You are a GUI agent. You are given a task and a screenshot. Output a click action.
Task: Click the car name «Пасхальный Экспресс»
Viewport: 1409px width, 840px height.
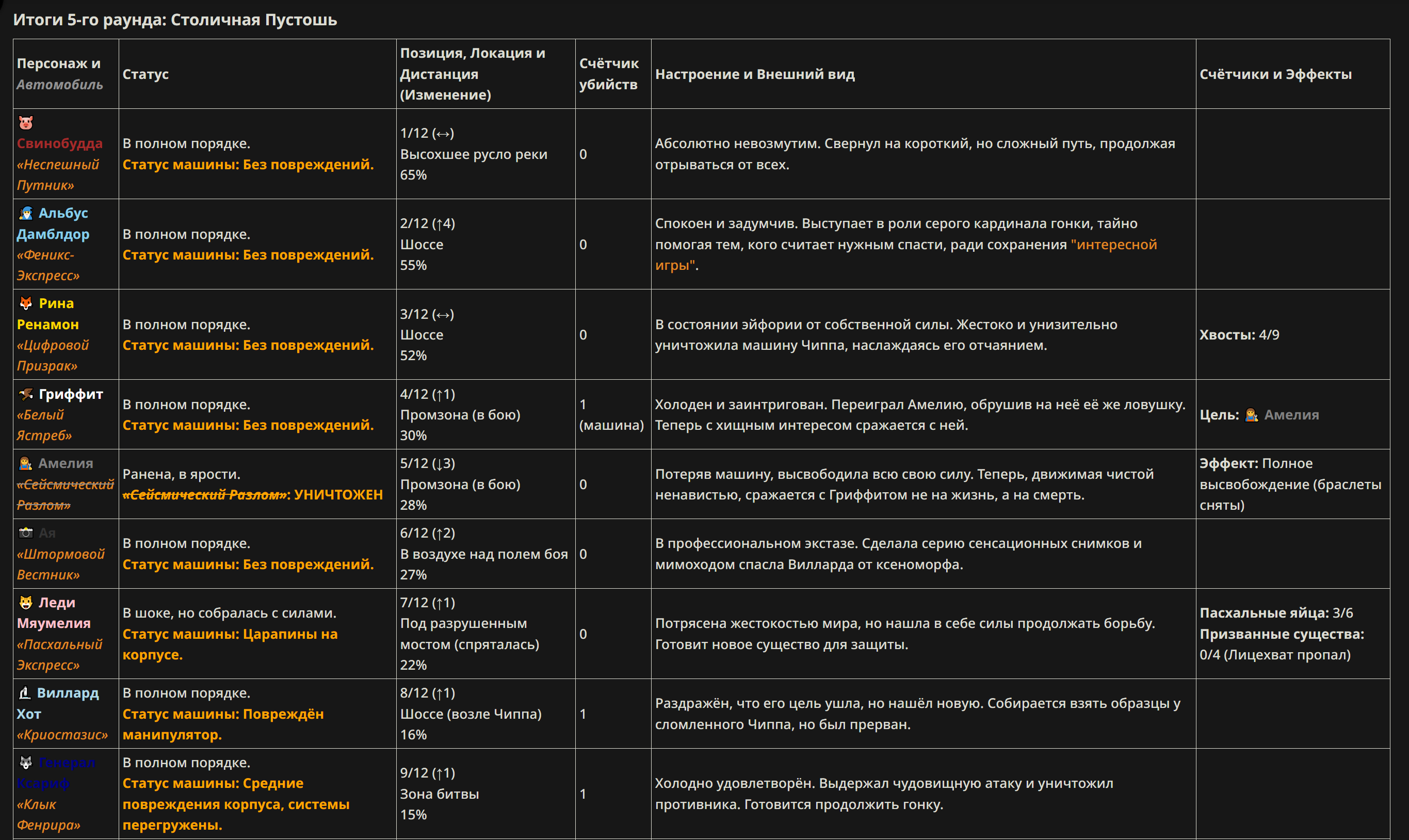tap(59, 654)
